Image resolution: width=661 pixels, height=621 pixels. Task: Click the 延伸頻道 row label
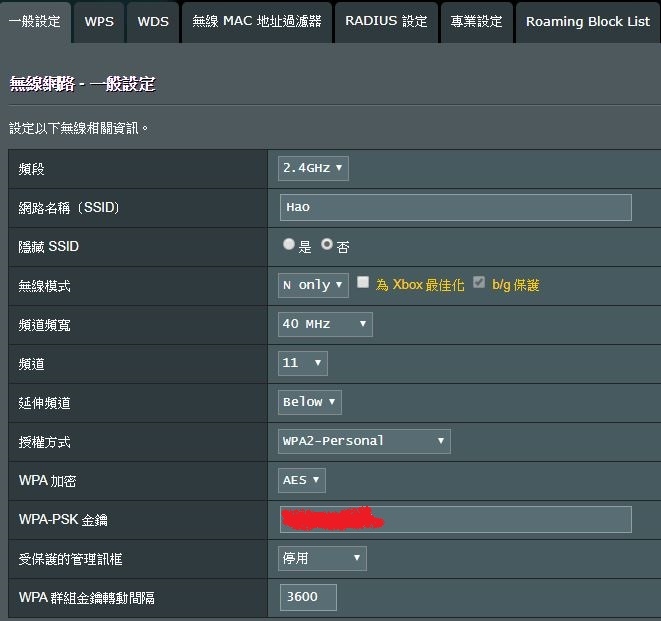pyautogui.click(x=44, y=403)
